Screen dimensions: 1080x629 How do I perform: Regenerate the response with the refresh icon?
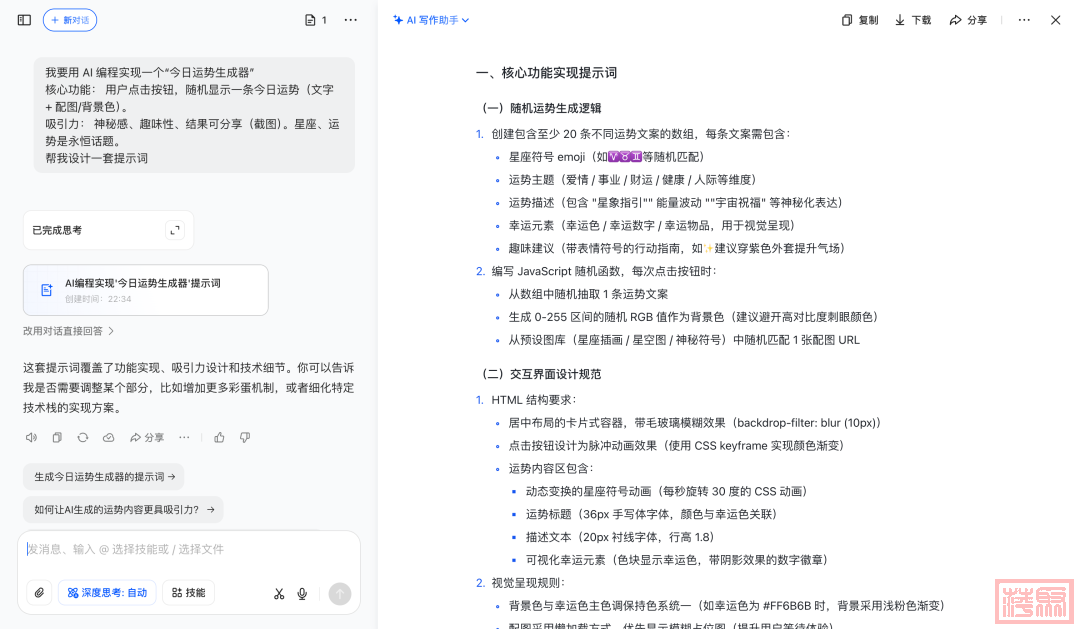tap(83, 437)
